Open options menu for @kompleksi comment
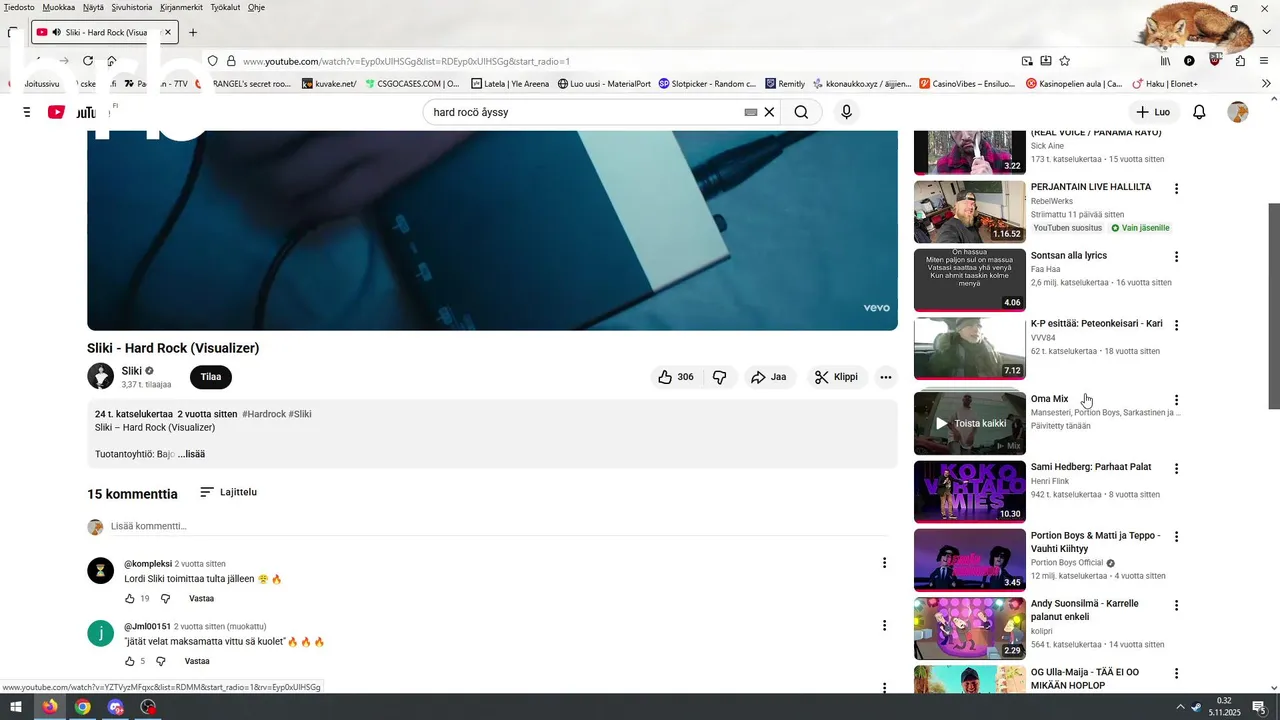The height and width of the screenshot is (720, 1280). 884,563
